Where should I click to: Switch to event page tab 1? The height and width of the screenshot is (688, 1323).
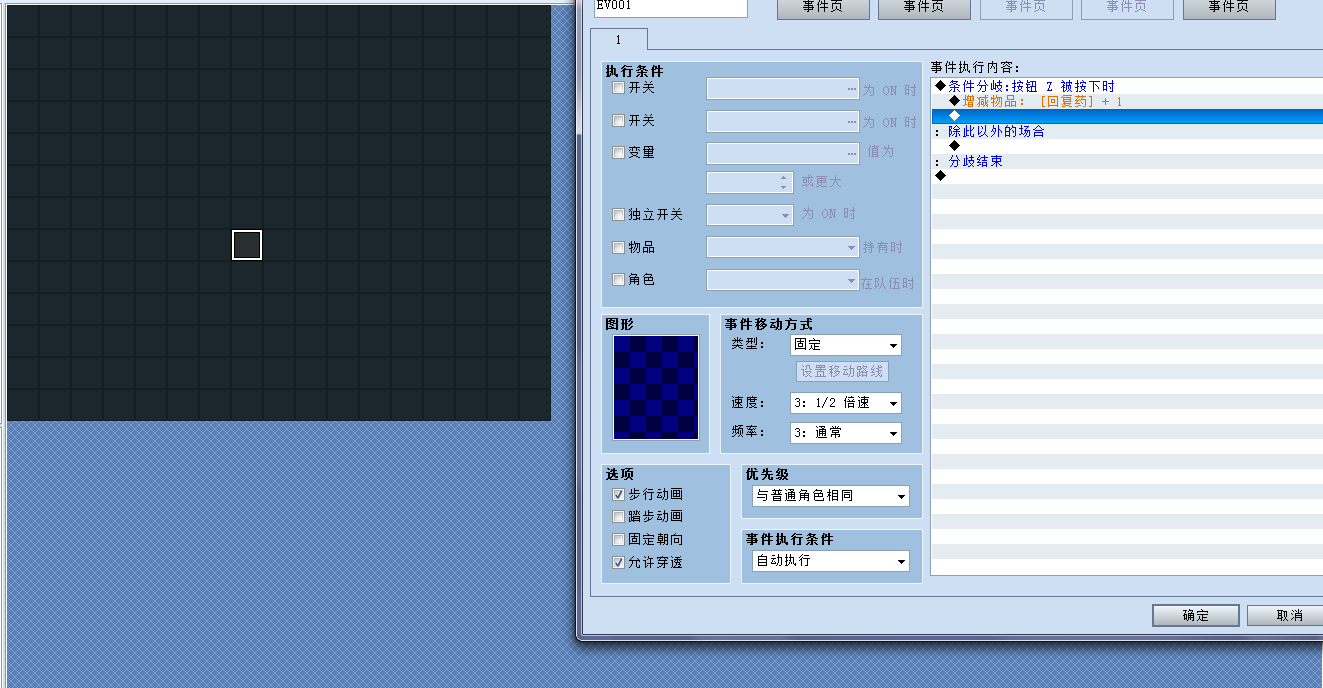(x=618, y=40)
